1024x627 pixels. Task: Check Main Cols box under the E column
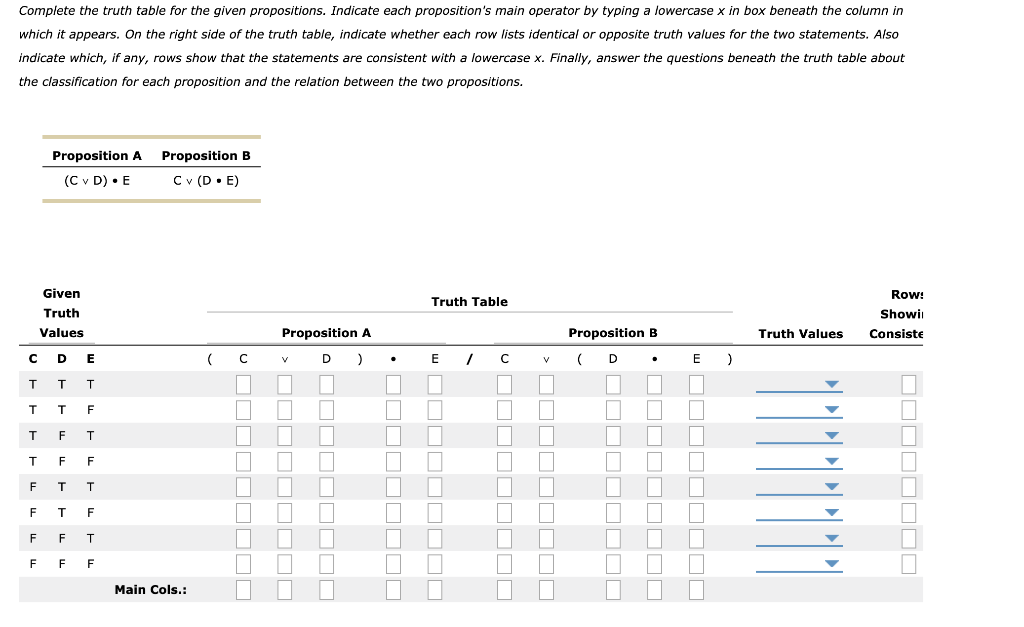click(434, 590)
